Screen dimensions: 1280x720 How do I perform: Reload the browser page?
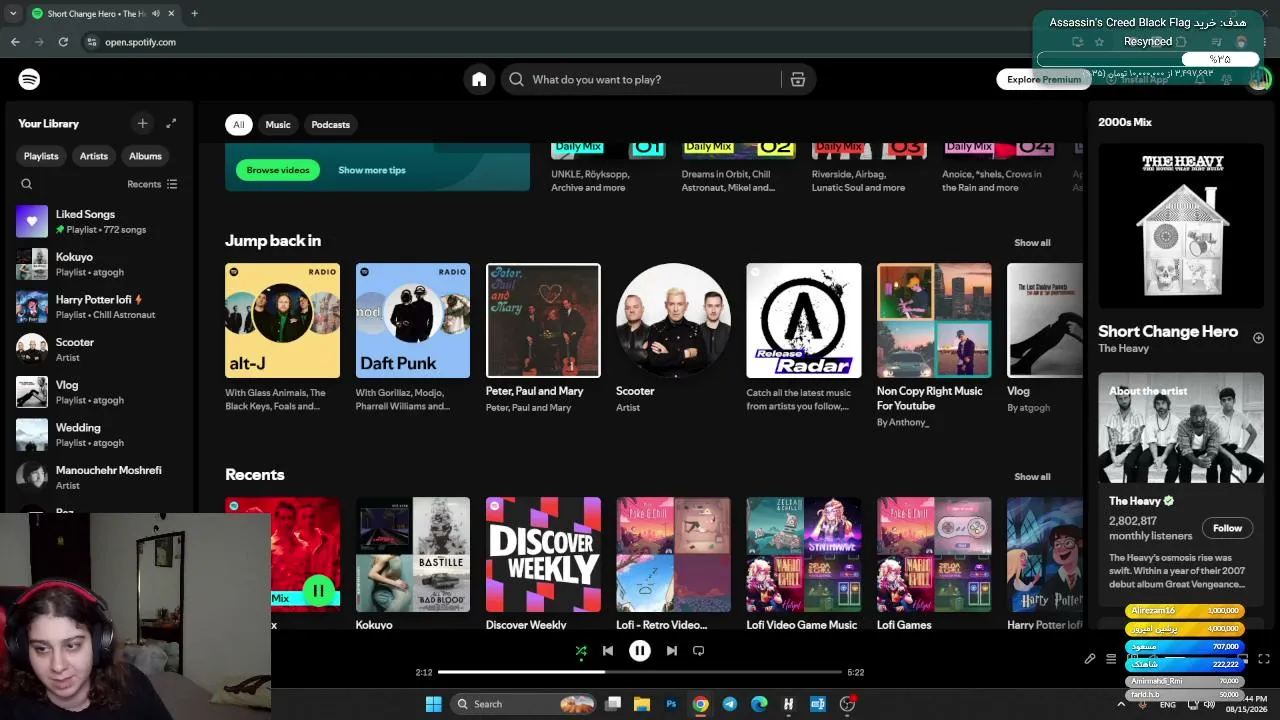(63, 42)
